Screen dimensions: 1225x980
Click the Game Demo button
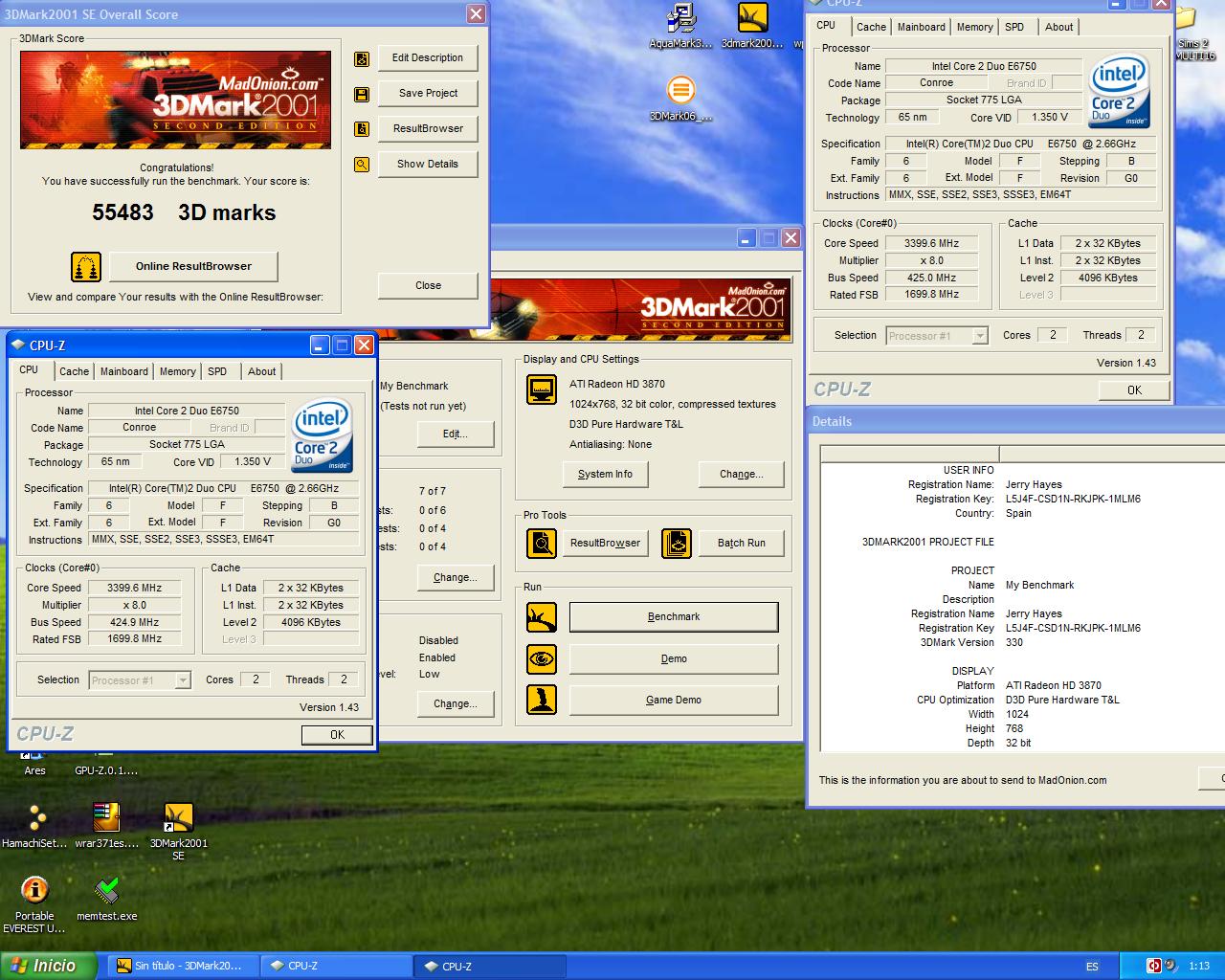(674, 700)
